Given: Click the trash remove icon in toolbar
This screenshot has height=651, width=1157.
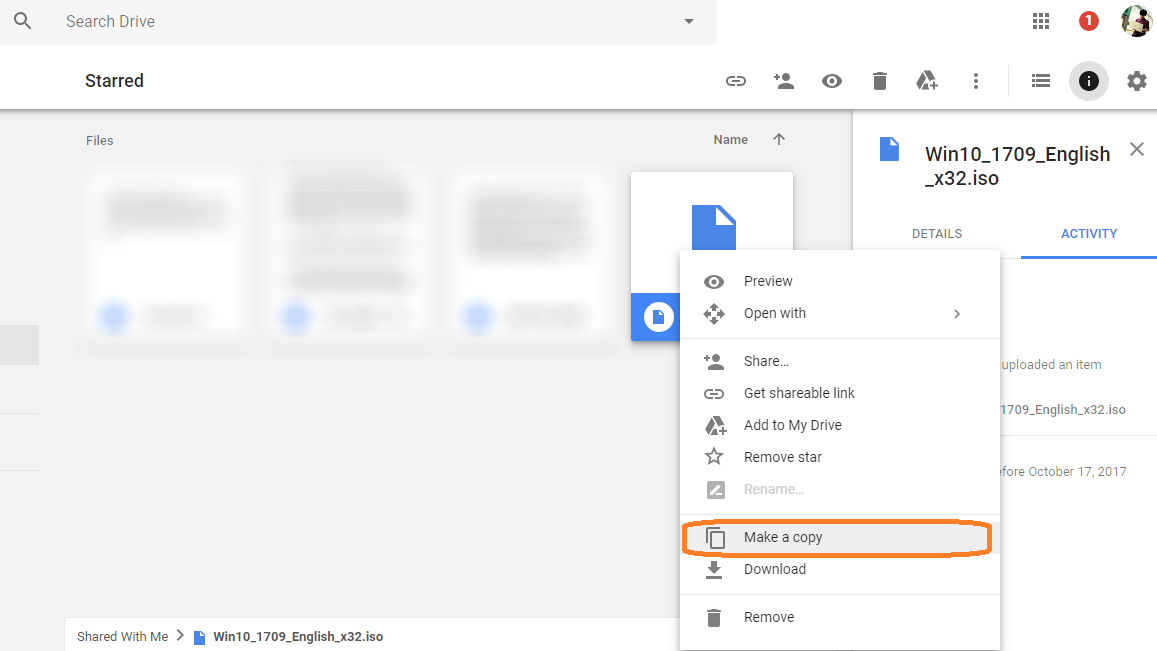Looking at the screenshot, I should pyautogui.click(x=880, y=81).
